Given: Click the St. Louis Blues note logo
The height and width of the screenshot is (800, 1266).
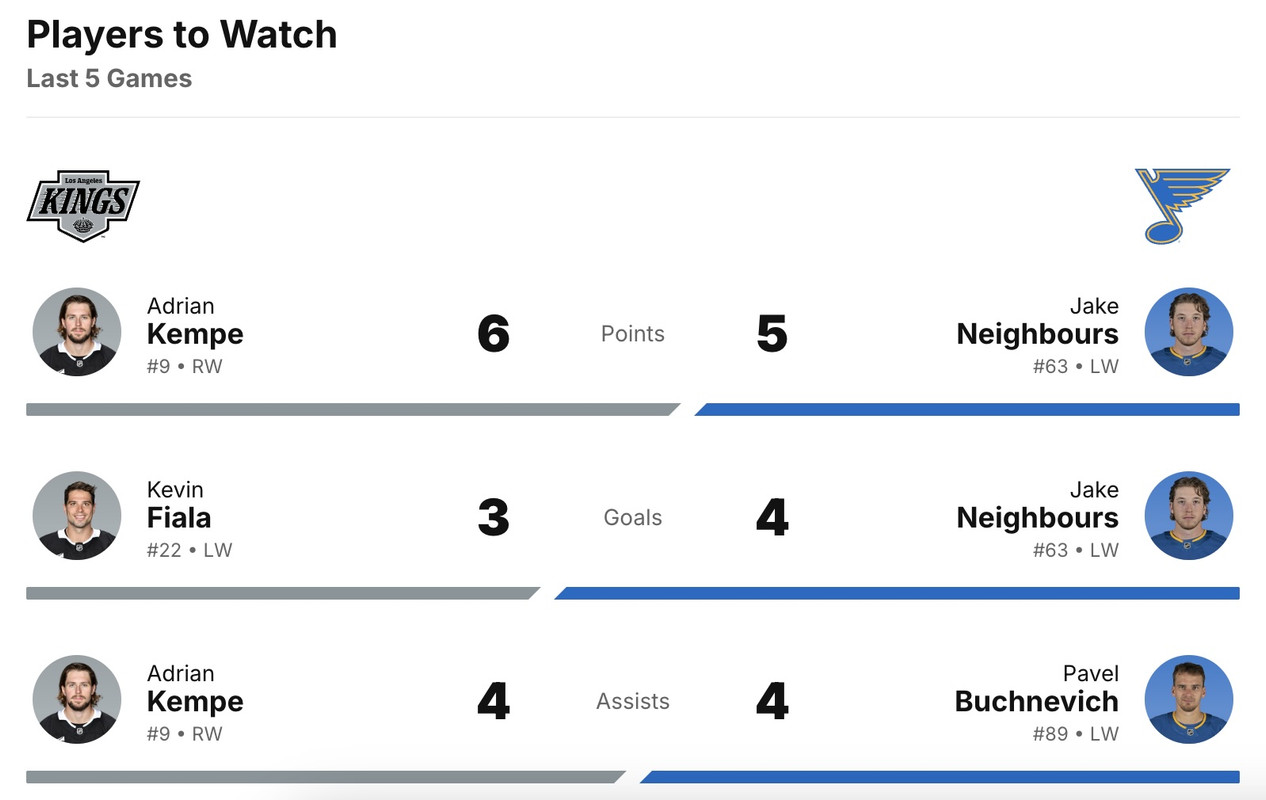Looking at the screenshot, I should 1182,205.
